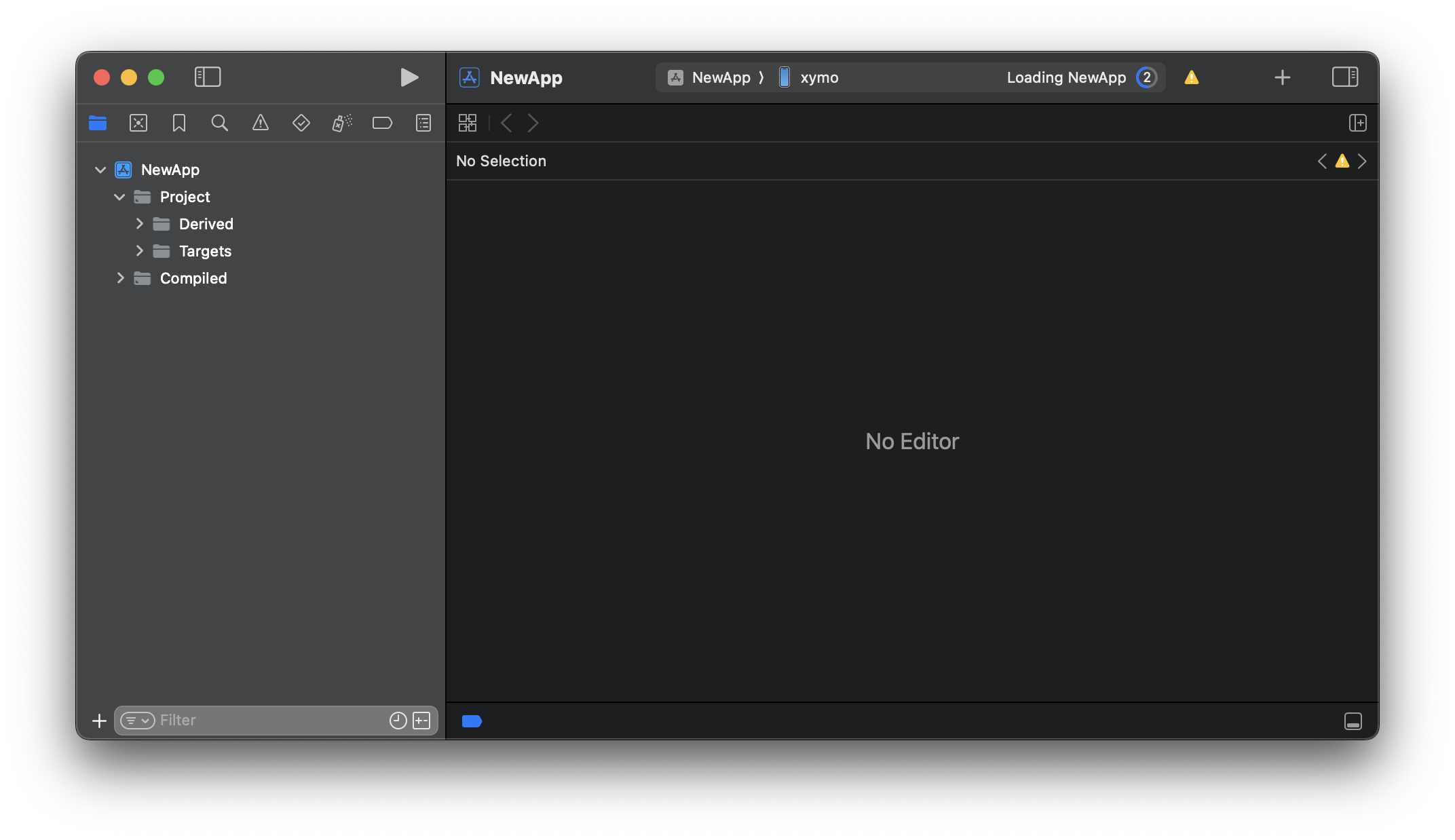This screenshot has width=1455, height=840.
Task: Choose the xymo run destination
Action: [808, 77]
